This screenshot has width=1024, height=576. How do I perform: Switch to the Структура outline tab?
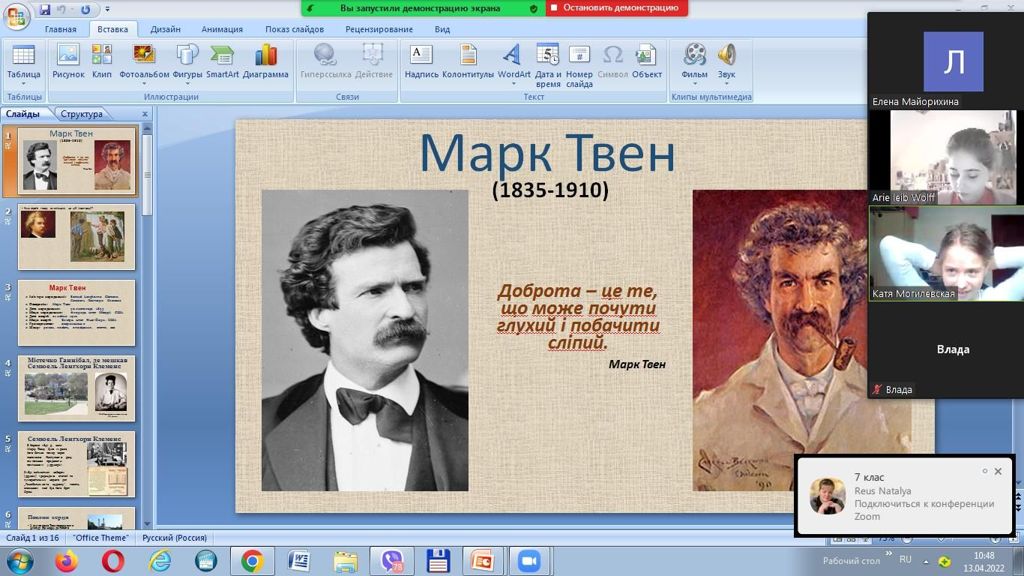(81, 114)
